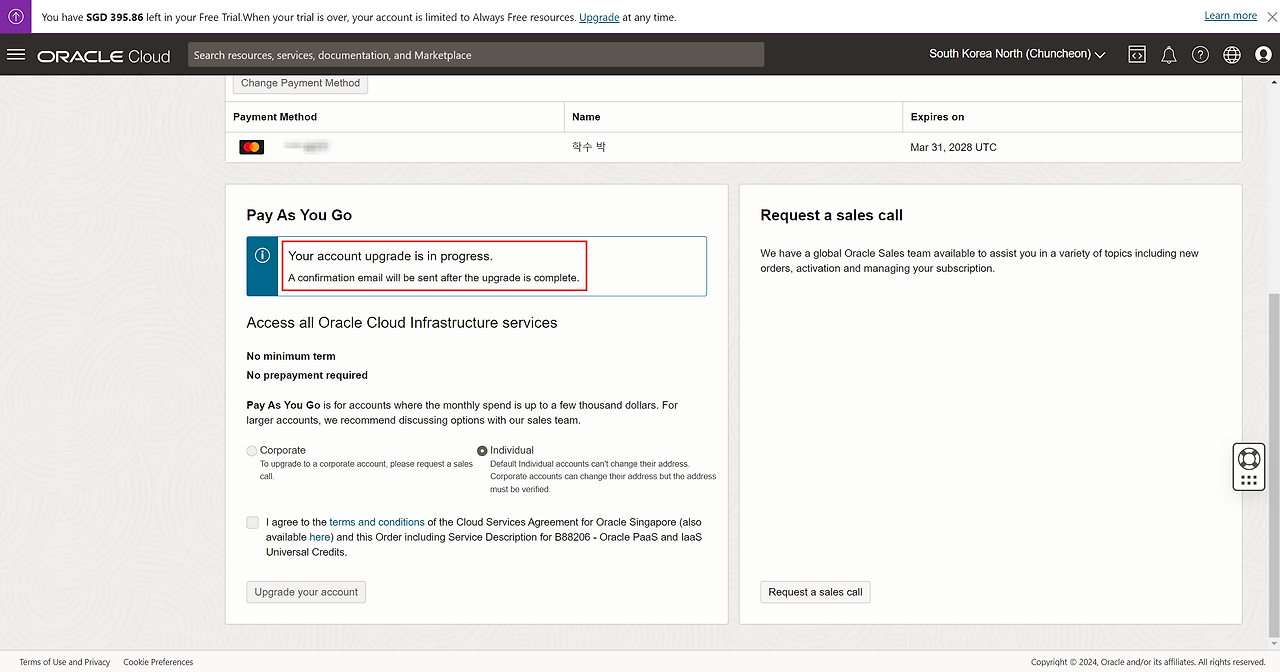The width and height of the screenshot is (1280, 672).
Task: Select the Corporate account radio button
Action: (x=252, y=451)
